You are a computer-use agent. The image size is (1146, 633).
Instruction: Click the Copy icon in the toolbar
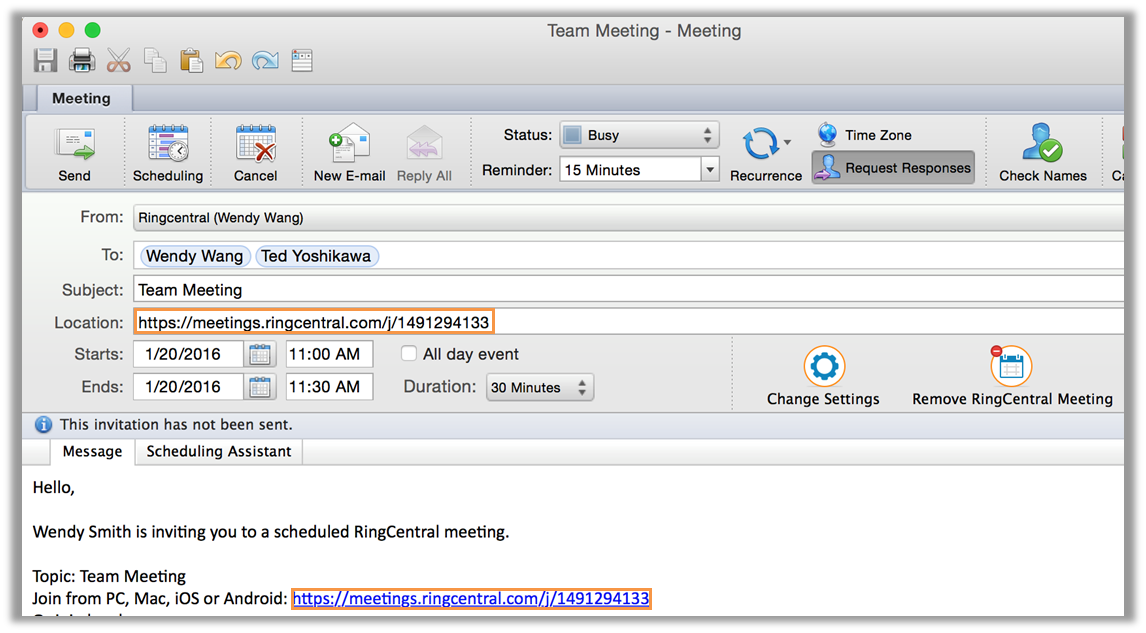(x=155, y=60)
